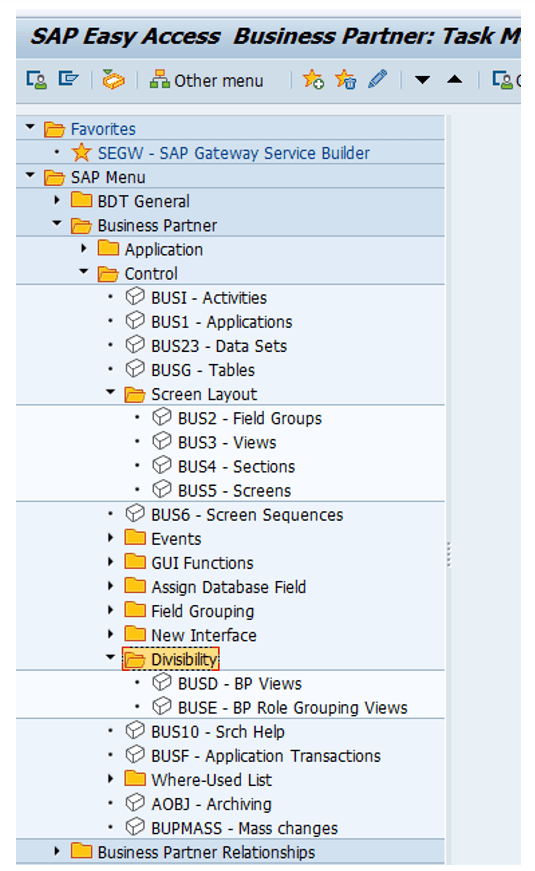This screenshot has height=871, width=535.
Task: Click Move Favorites Up arrow
Action: tap(454, 79)
